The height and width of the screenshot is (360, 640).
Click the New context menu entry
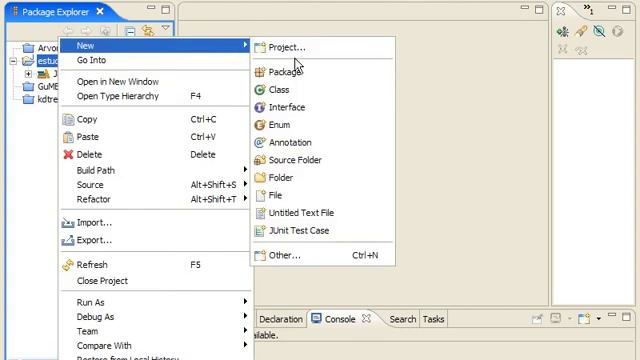[155, 46]
